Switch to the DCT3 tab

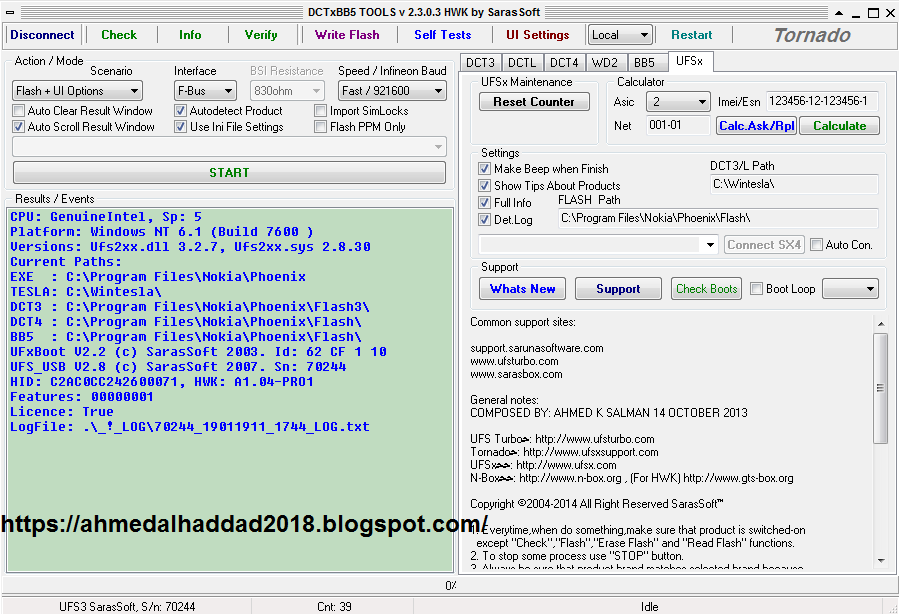(x=480, y=62)
